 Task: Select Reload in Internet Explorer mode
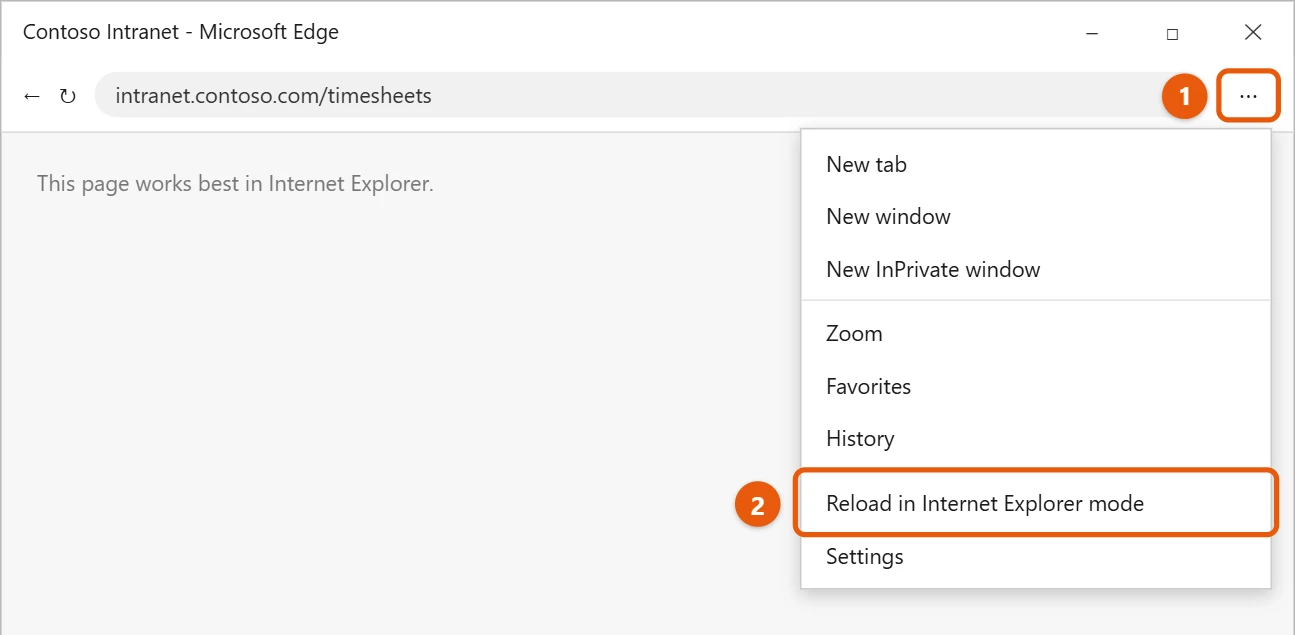click(x=1036, y=504)
